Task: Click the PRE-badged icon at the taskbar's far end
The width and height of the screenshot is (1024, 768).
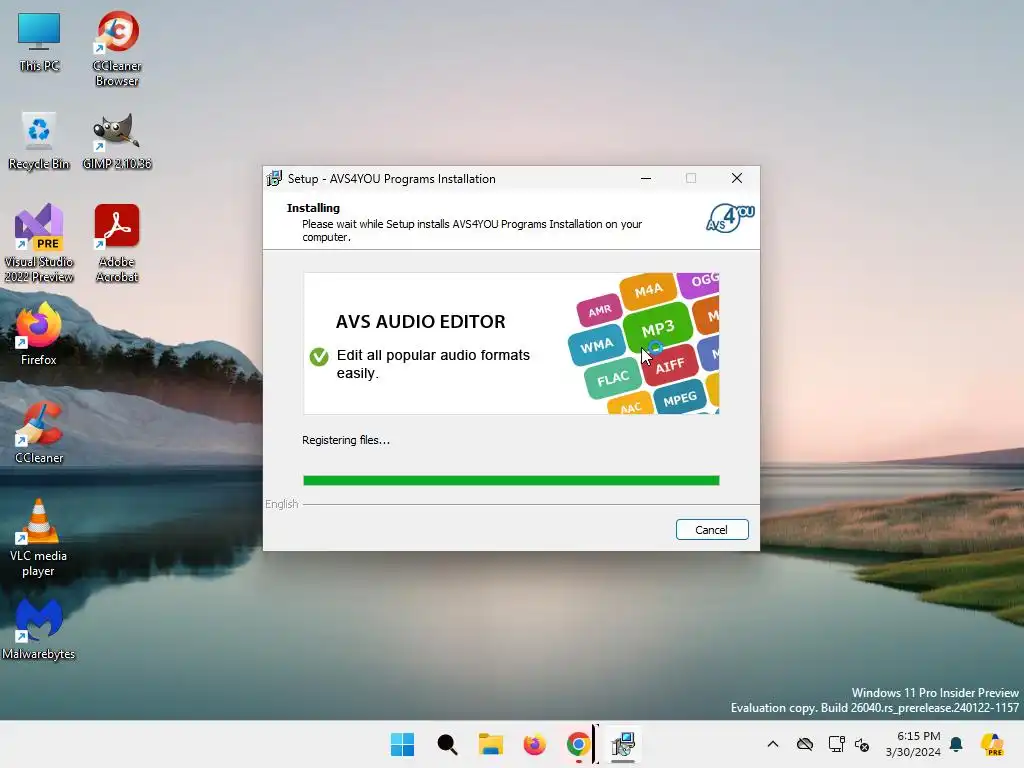Action: pos(992,744)
